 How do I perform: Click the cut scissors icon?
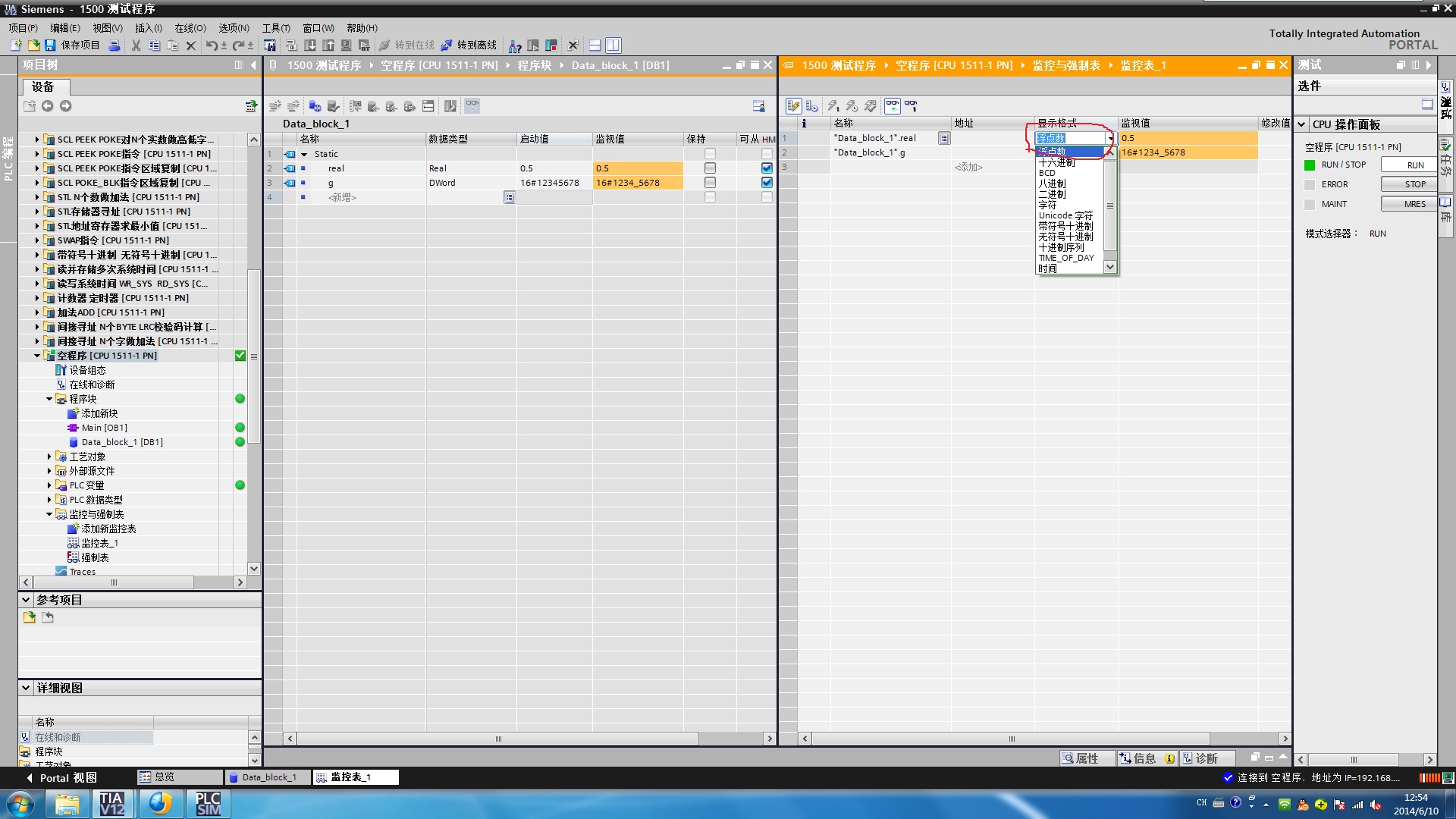pos(136,45)
